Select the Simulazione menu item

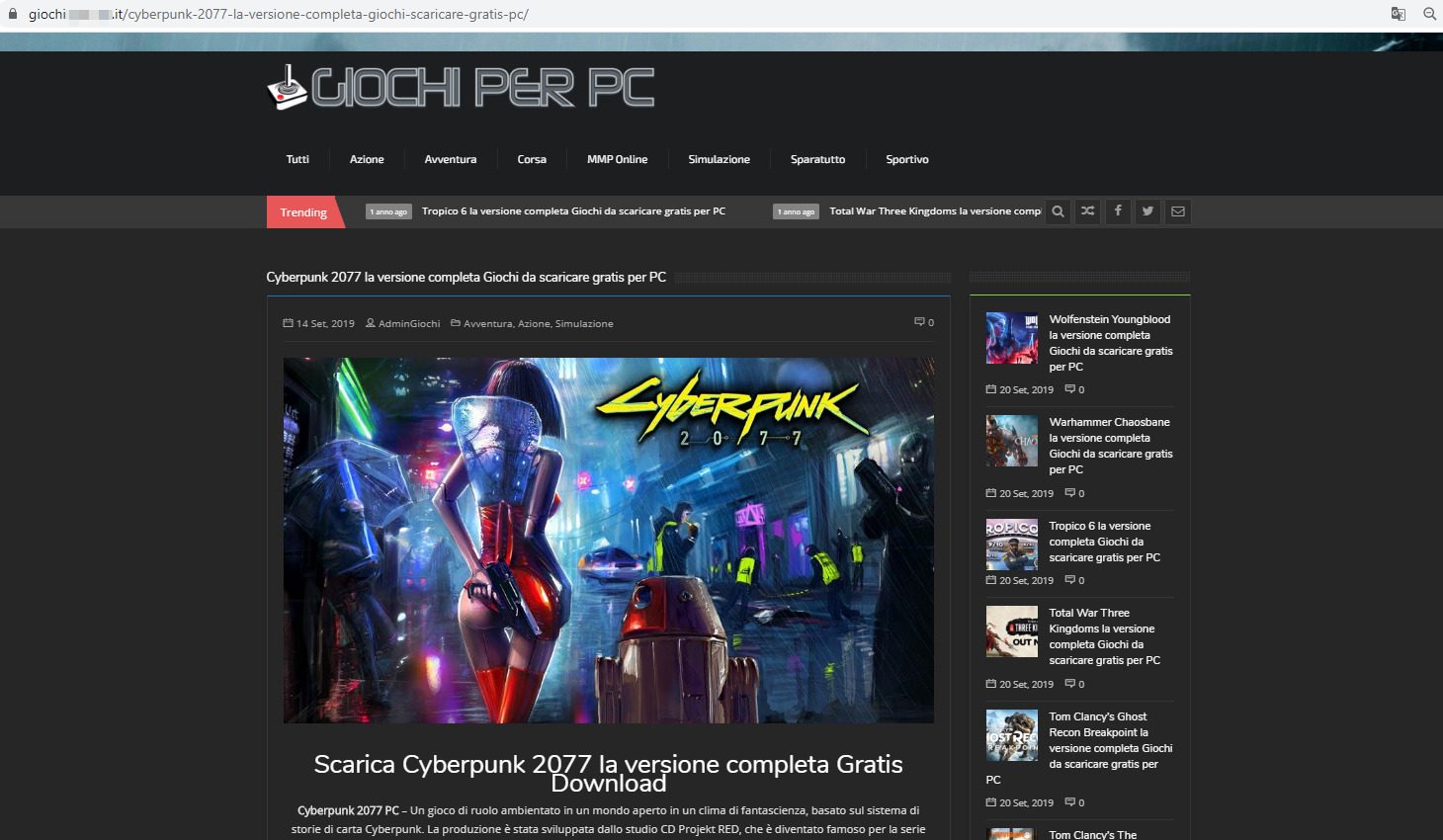[x=720, y=159]
